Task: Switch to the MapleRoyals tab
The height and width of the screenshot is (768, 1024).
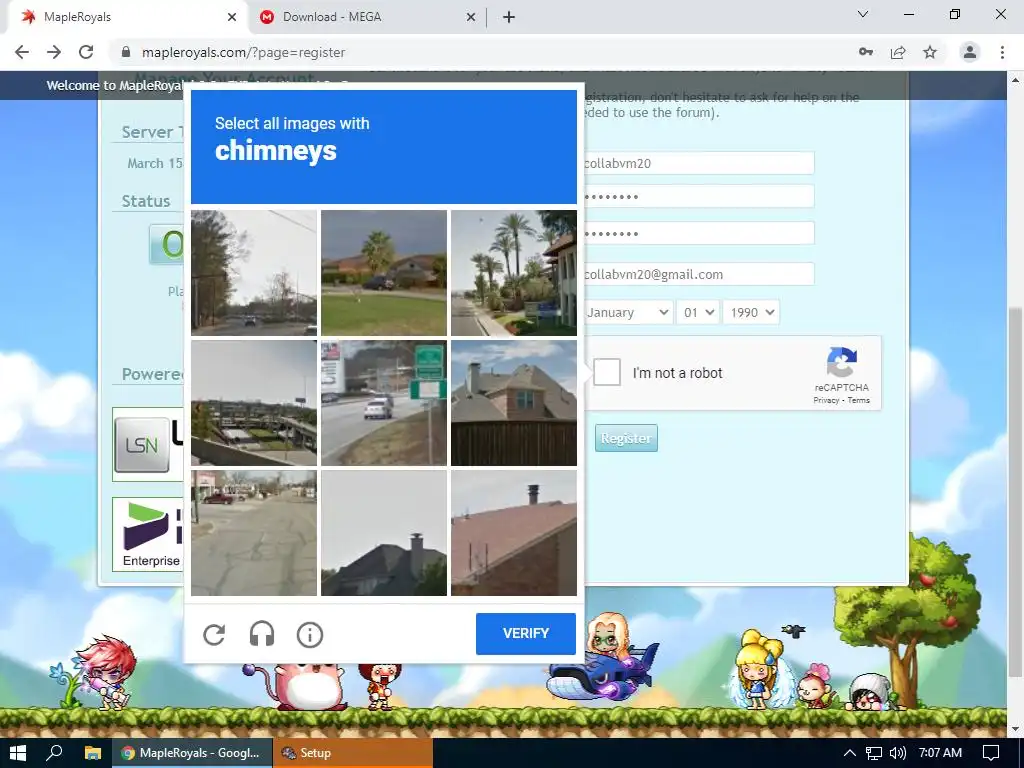Action: [127, 17]
